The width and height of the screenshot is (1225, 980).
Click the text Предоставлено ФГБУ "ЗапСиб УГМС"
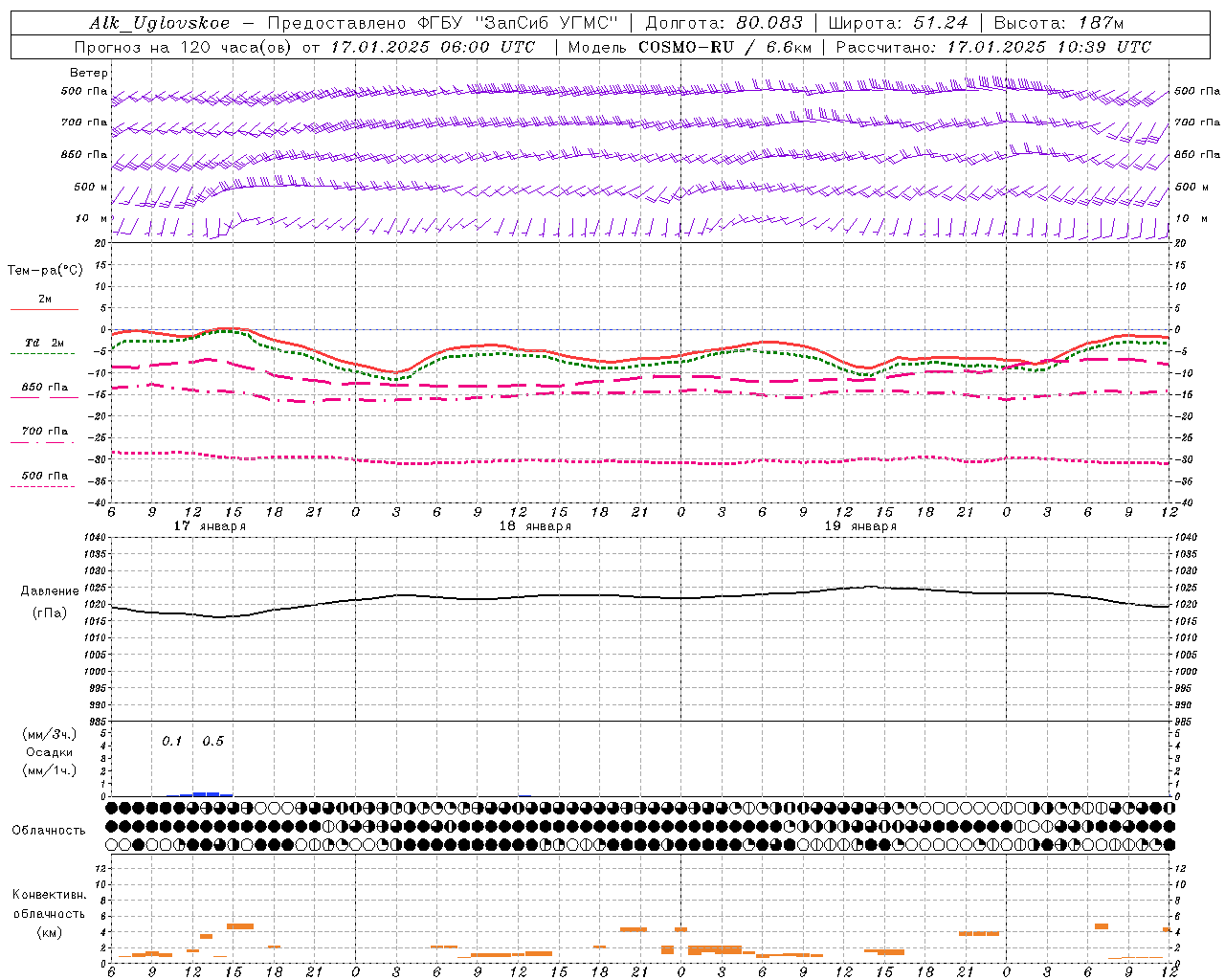(x=443, y=24)
